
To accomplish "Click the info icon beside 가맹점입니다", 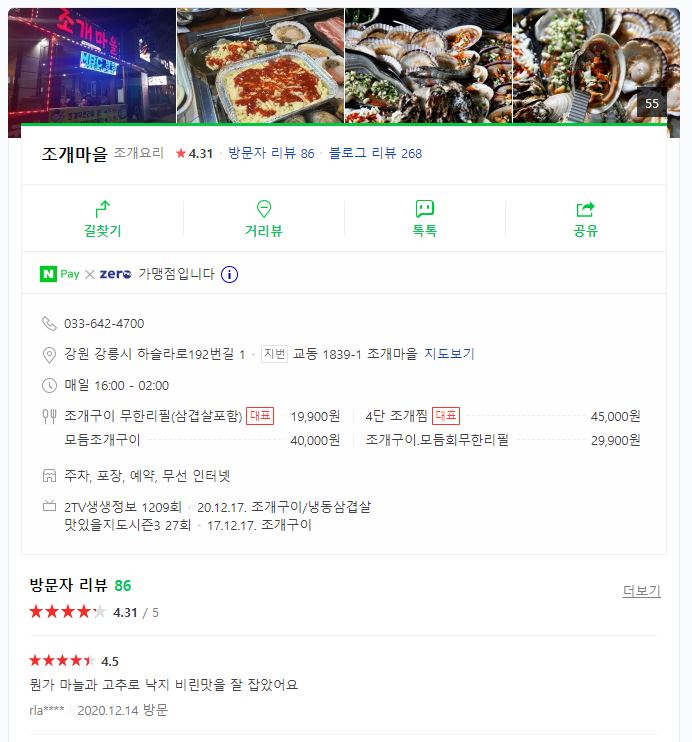I will coord(230,274).
